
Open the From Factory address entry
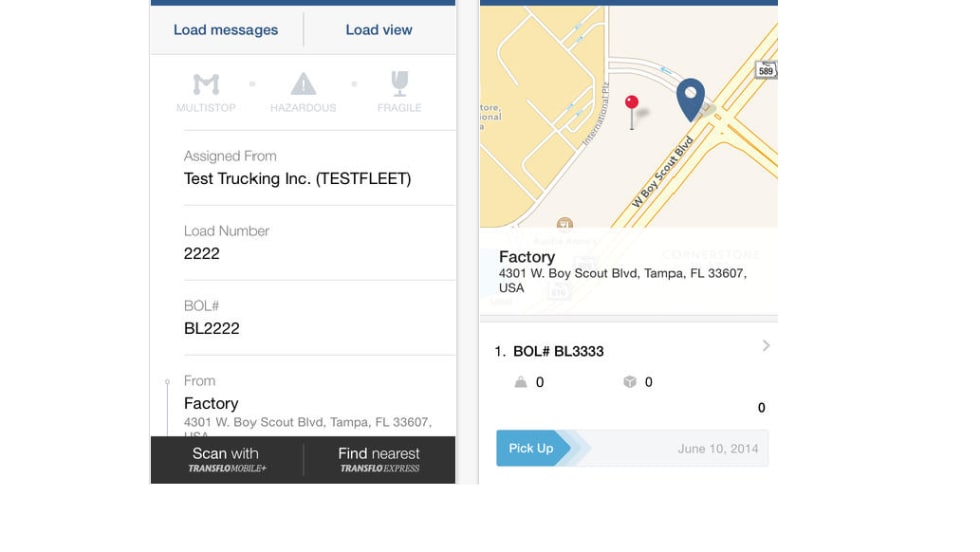point(298,403)
